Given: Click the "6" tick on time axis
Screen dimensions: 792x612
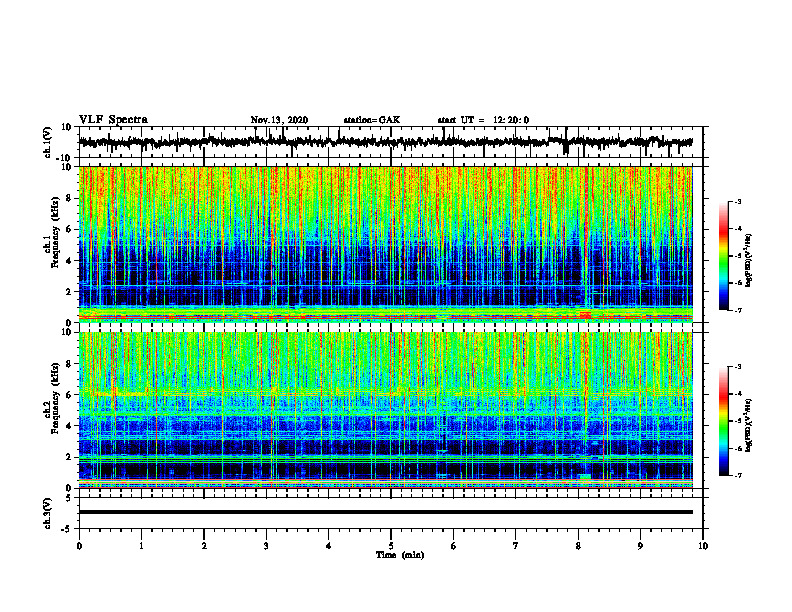Looking at the screenshot, I should pyautogui.click(x=454, y=546).
